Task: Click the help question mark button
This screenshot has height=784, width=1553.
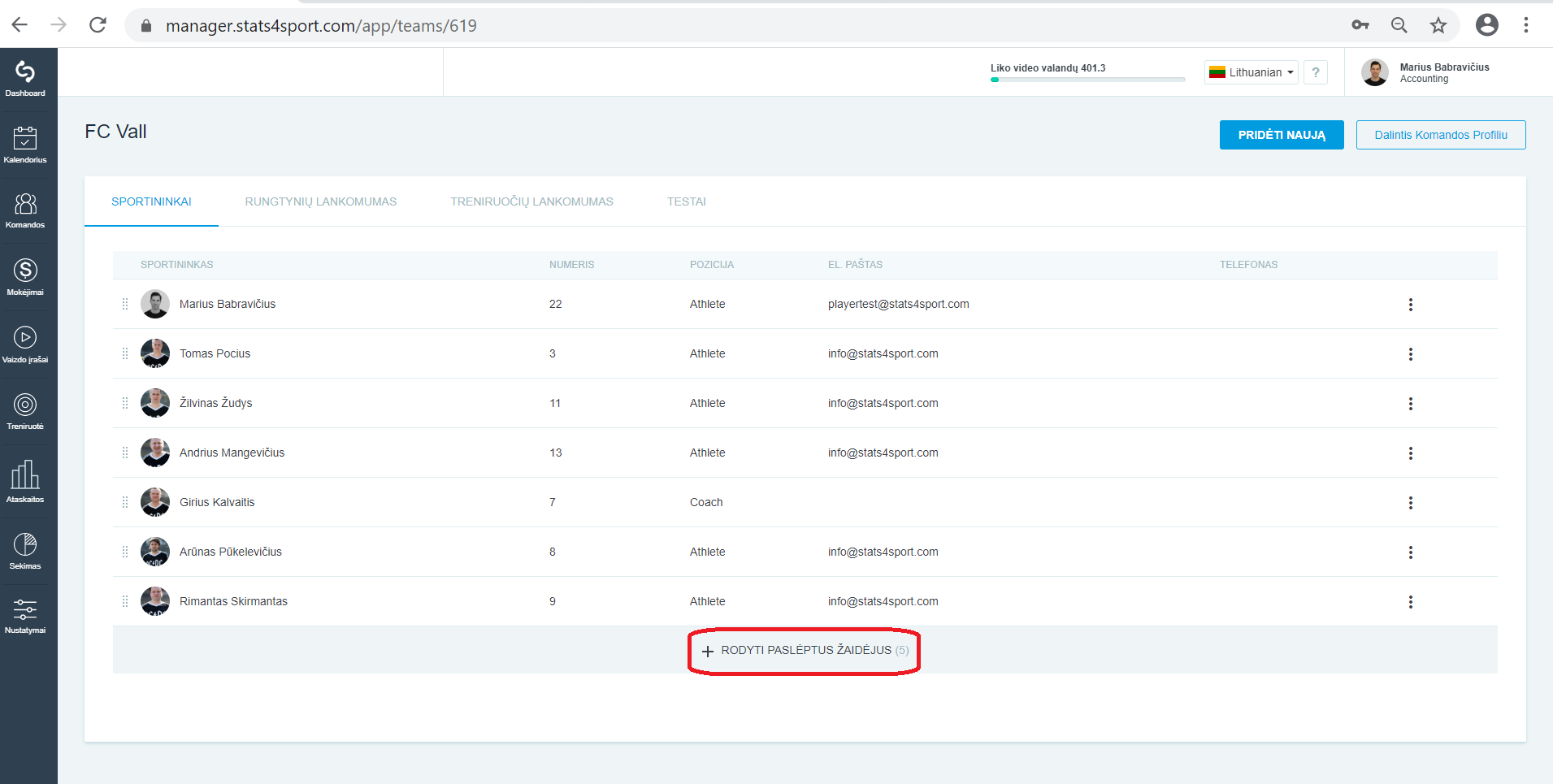Action: [1316, 72]
